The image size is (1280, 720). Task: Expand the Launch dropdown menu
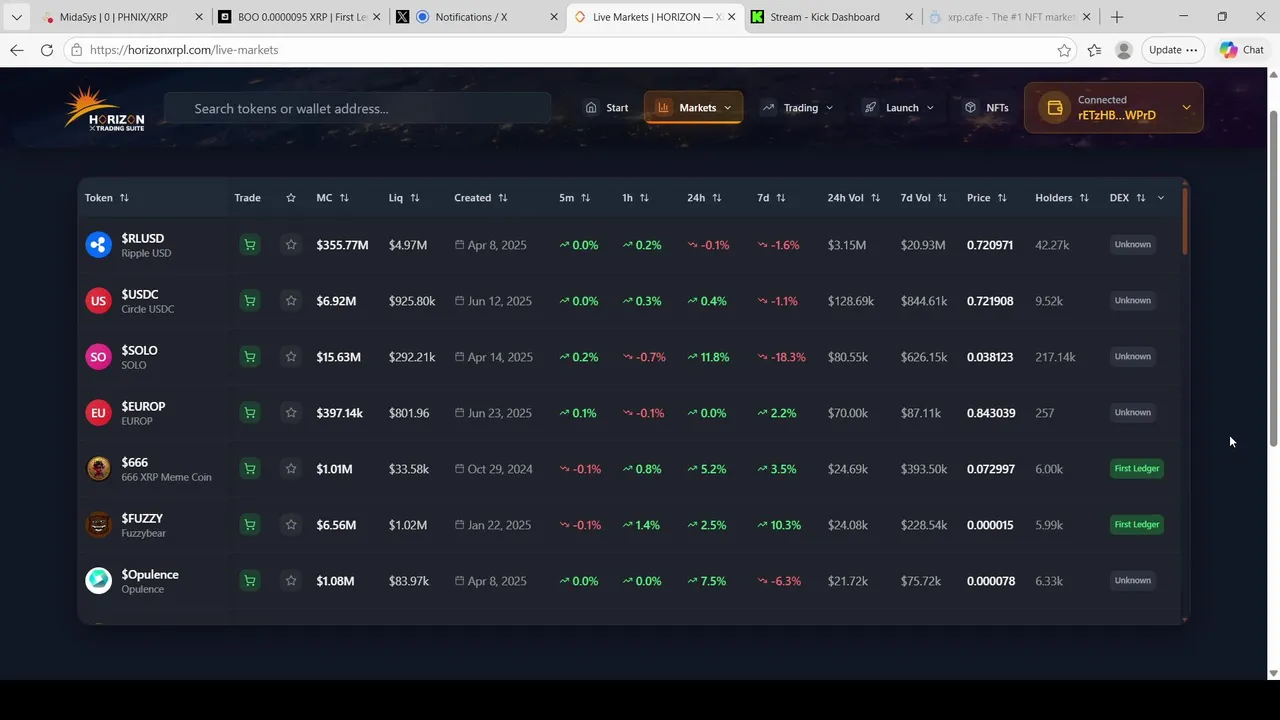899,108
